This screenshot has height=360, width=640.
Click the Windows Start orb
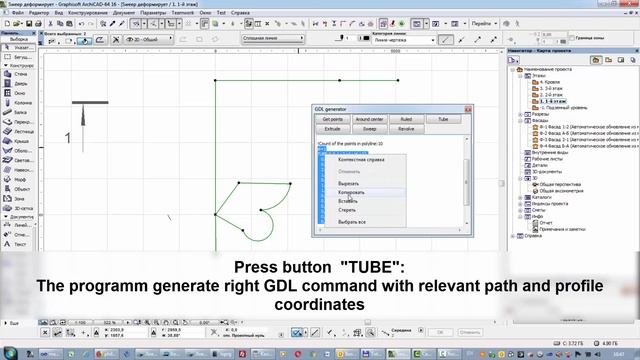10,353
